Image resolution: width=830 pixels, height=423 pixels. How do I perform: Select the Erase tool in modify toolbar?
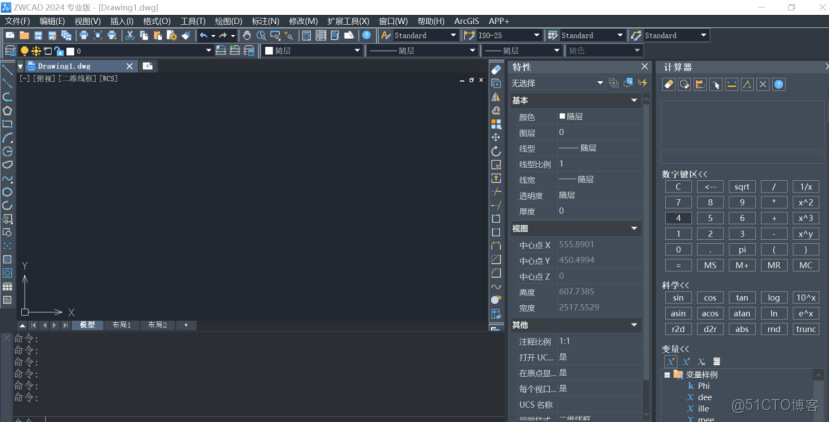pyautogui.click(x=496, y=70)
